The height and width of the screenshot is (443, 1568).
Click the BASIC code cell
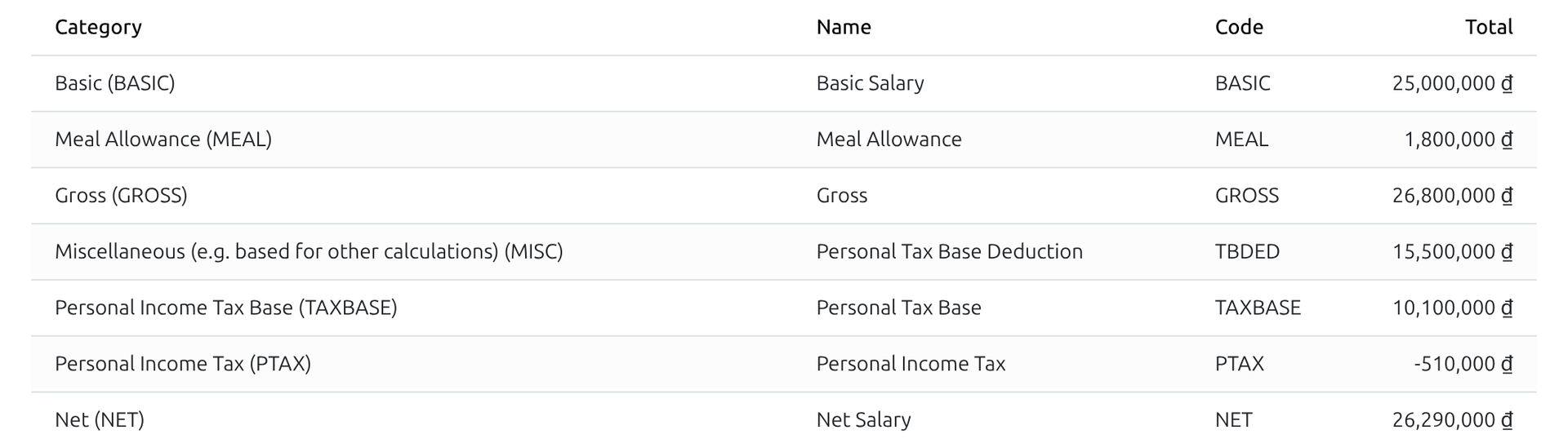click(1243, 83)
